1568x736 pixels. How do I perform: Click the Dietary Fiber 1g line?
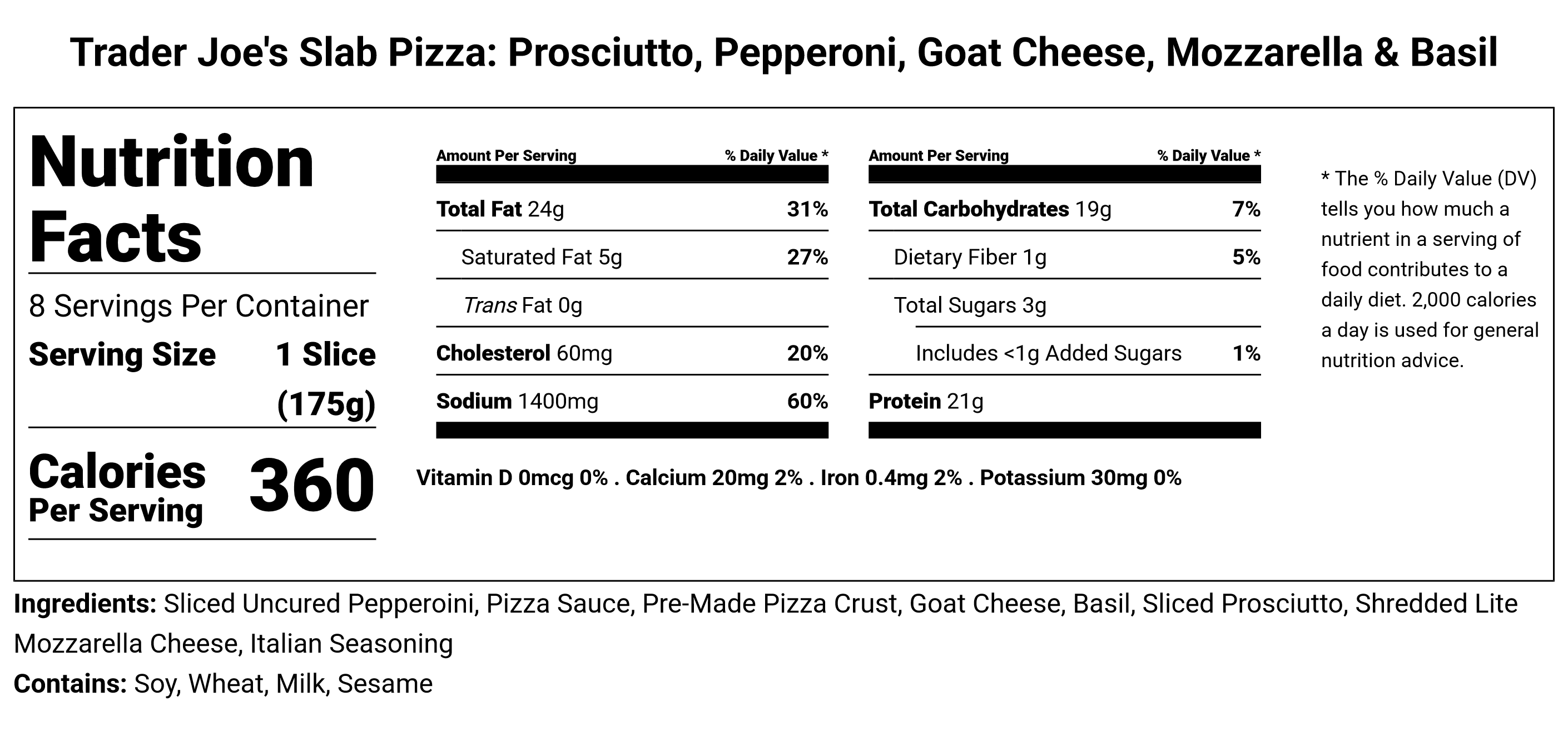pos(970,258)
